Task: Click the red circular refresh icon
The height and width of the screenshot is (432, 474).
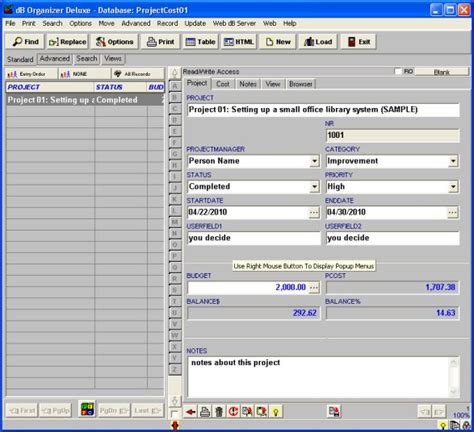Action: point(233,412)
